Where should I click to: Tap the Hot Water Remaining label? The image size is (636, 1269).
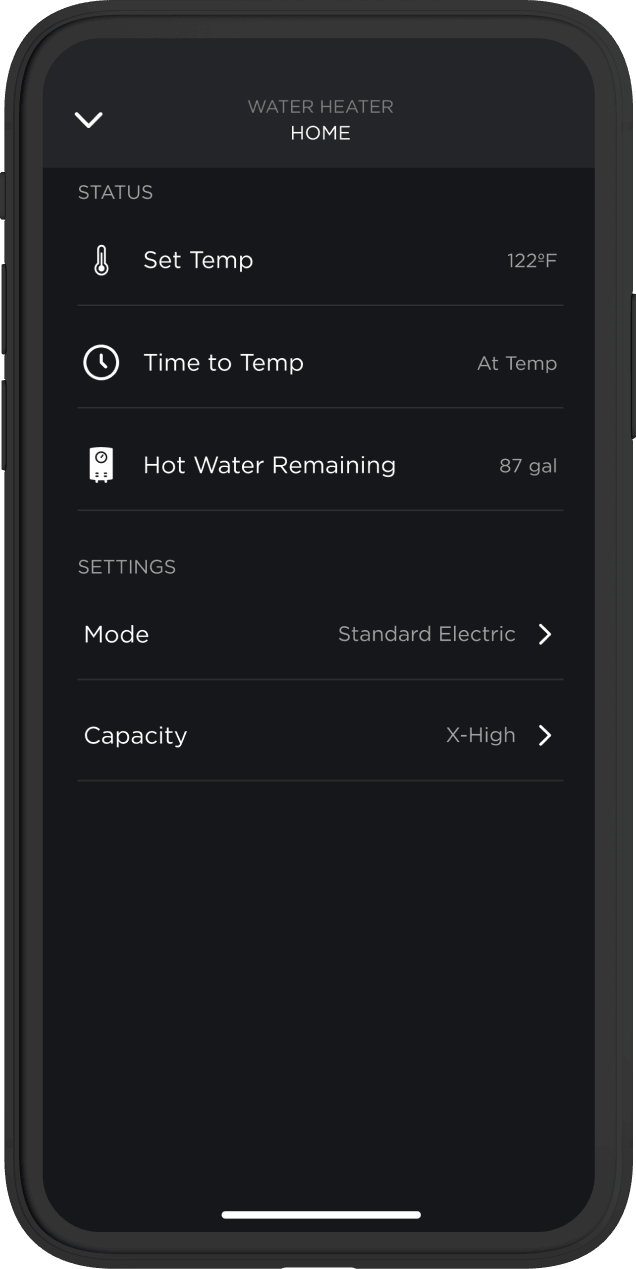click(x=269, y=465)
